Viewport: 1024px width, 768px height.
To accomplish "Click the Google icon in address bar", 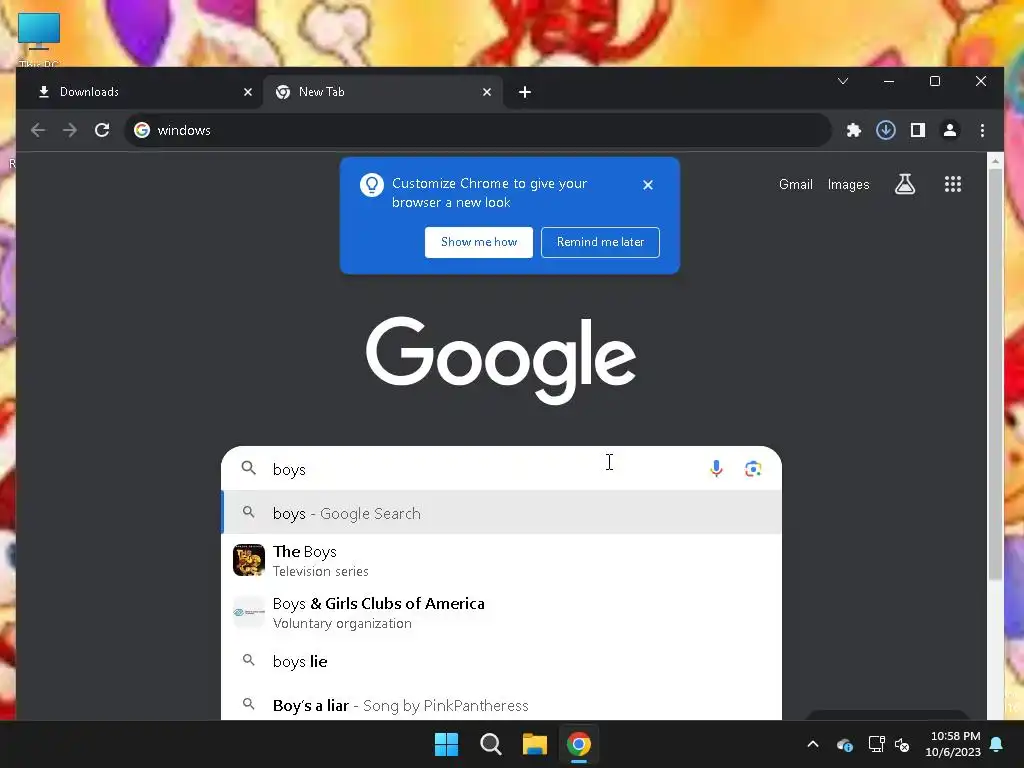I will tap(142, 130).
